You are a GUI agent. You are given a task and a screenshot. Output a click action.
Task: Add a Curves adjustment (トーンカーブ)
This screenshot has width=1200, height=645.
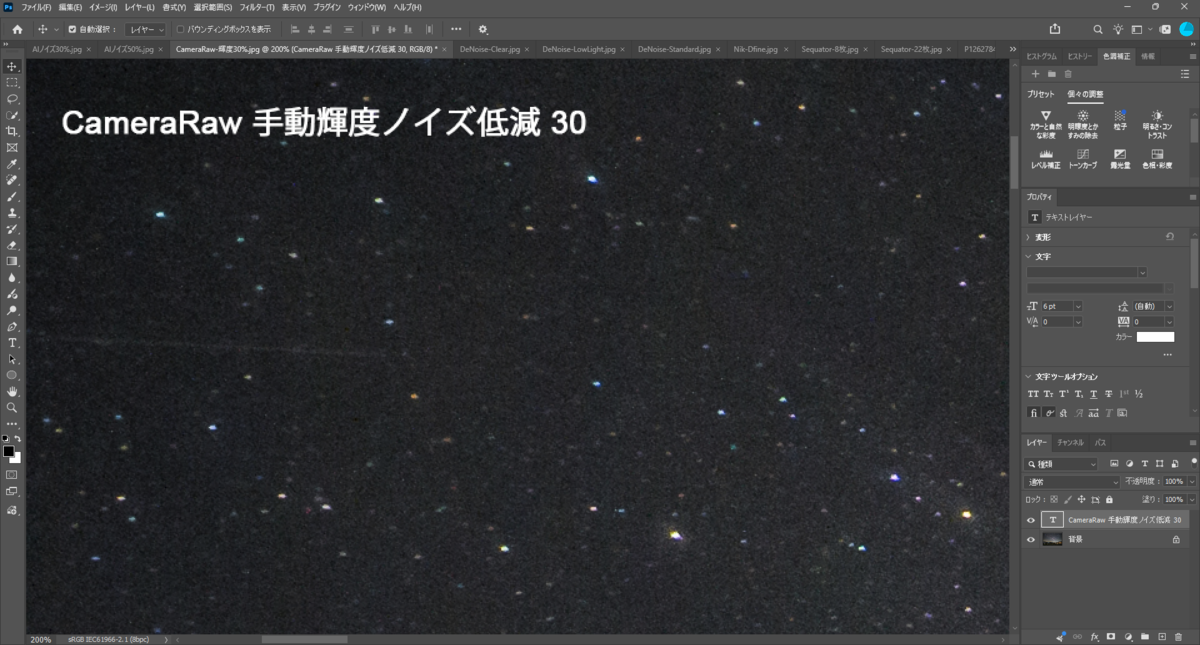click(1083, 158)
